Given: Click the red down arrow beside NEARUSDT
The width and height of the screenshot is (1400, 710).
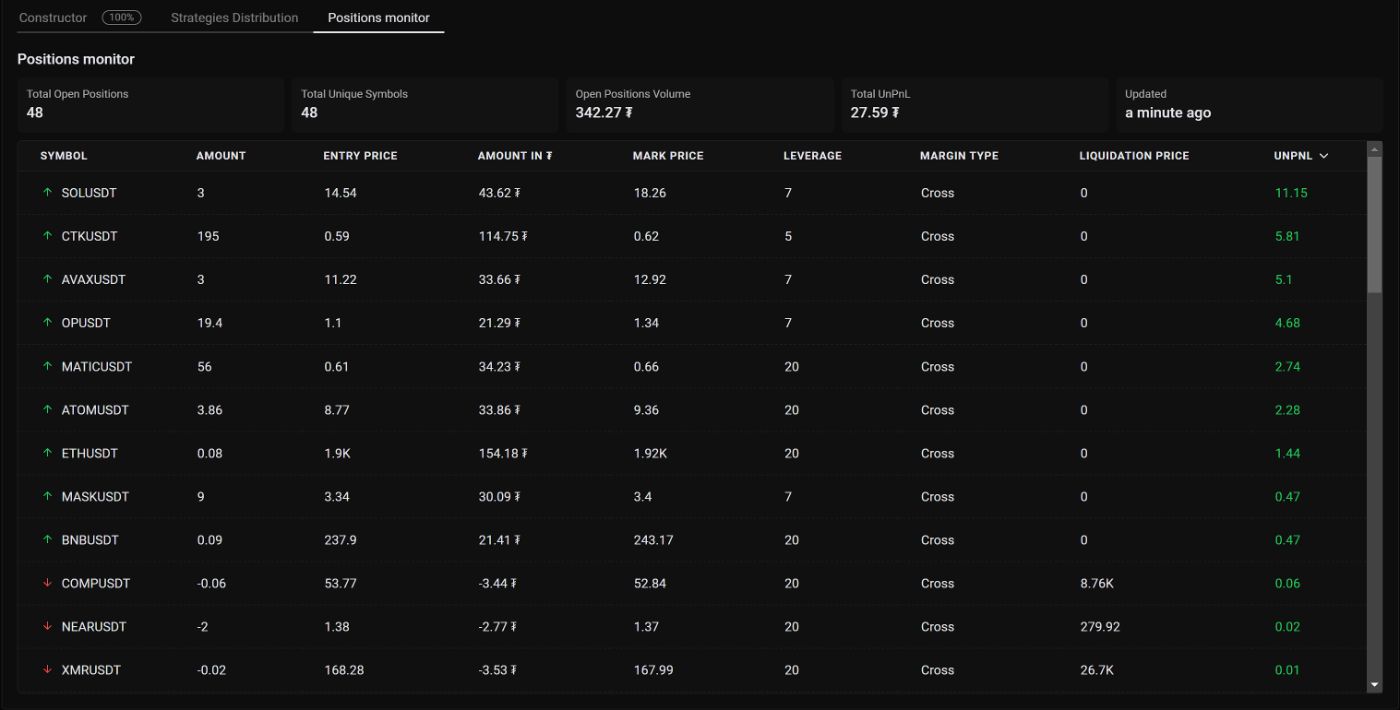Looking at the screenshot, I should [x=47, y=627].
